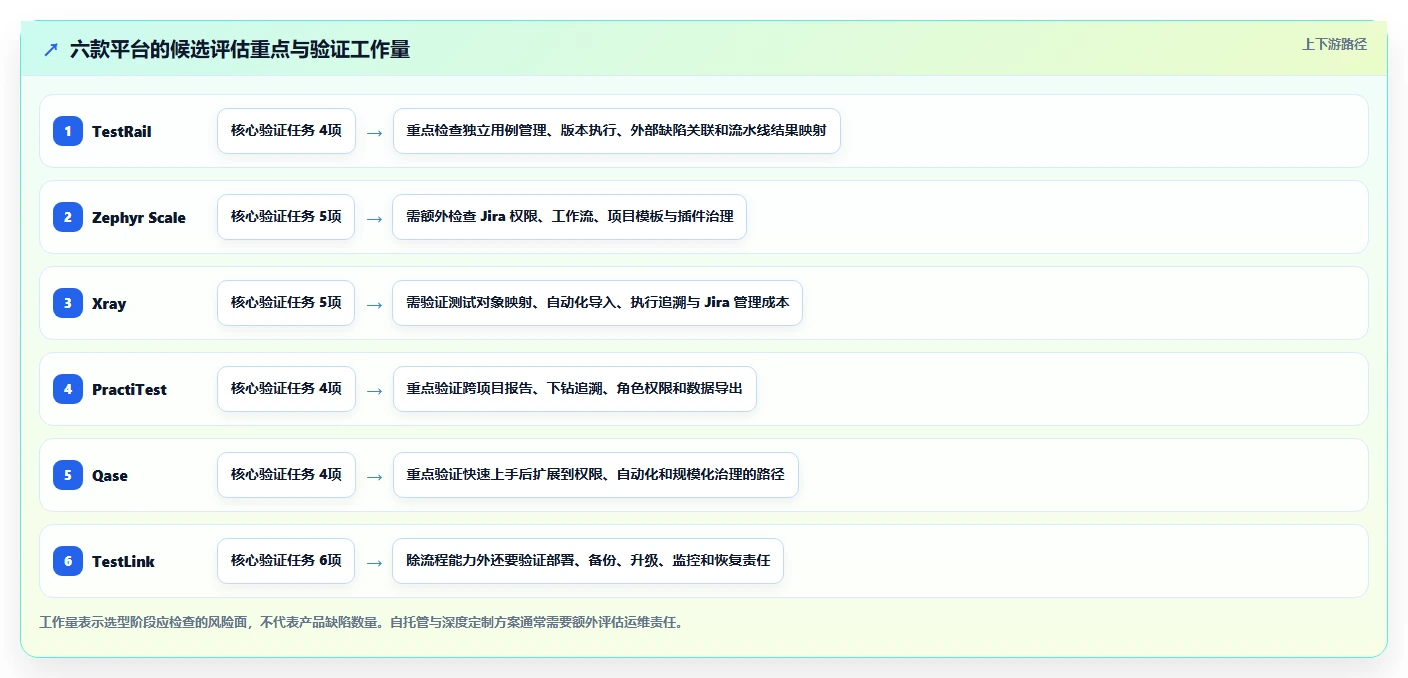Click the arrow in the PractiTest row
This screenshot has width=1408, height=678.
[x=374, y=390]
